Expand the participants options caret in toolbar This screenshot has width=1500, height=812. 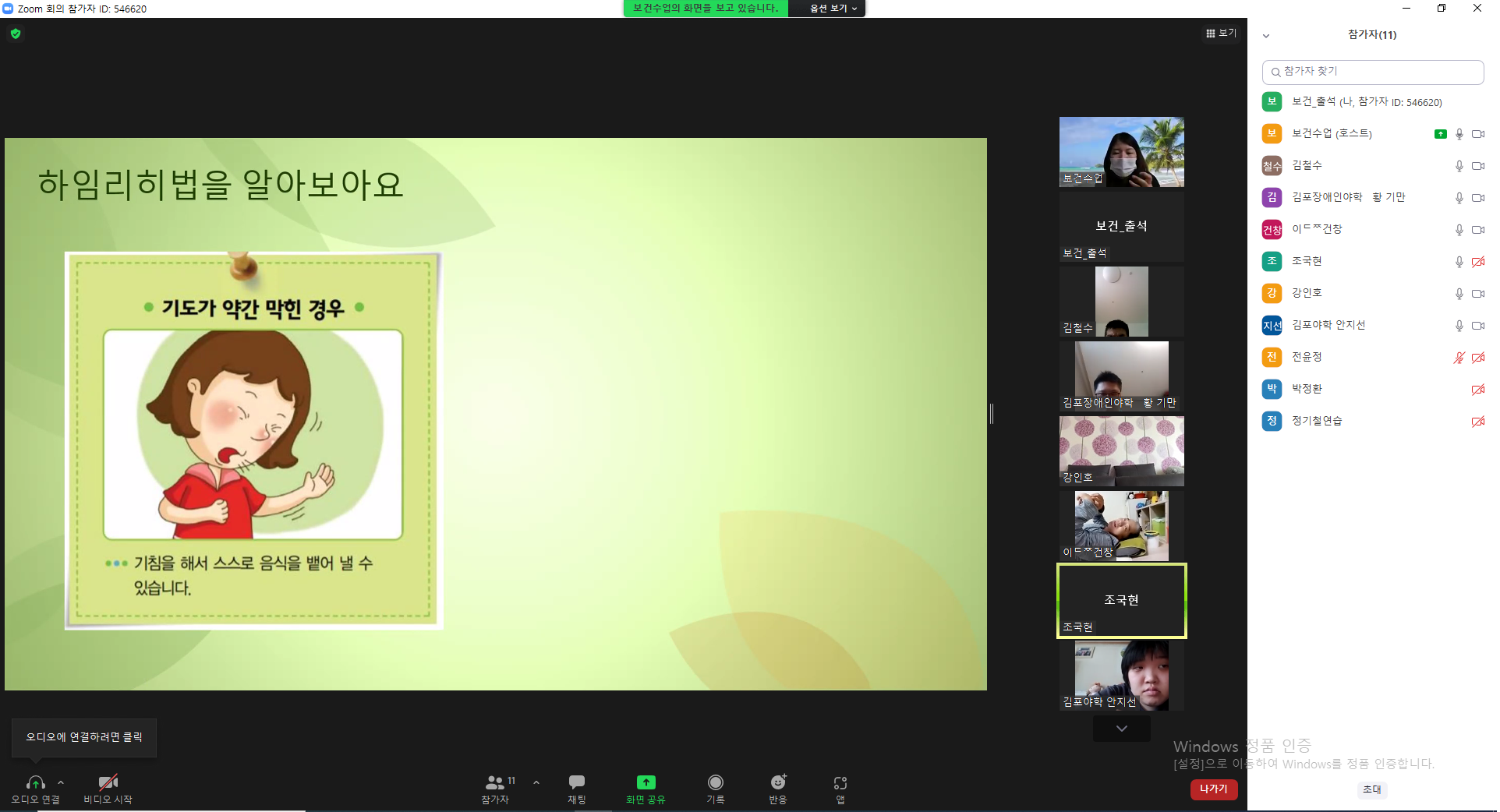pos(536,782)
